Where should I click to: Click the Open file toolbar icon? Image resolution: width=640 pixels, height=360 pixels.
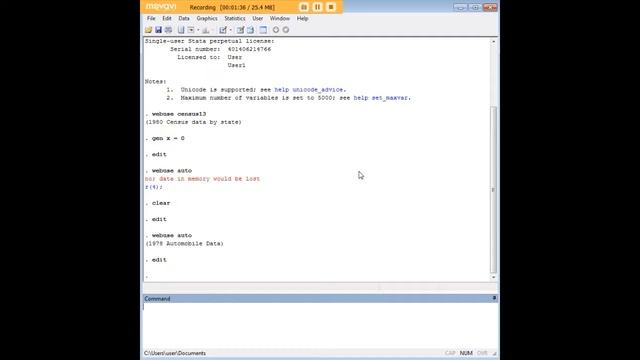tap(148, 30)
